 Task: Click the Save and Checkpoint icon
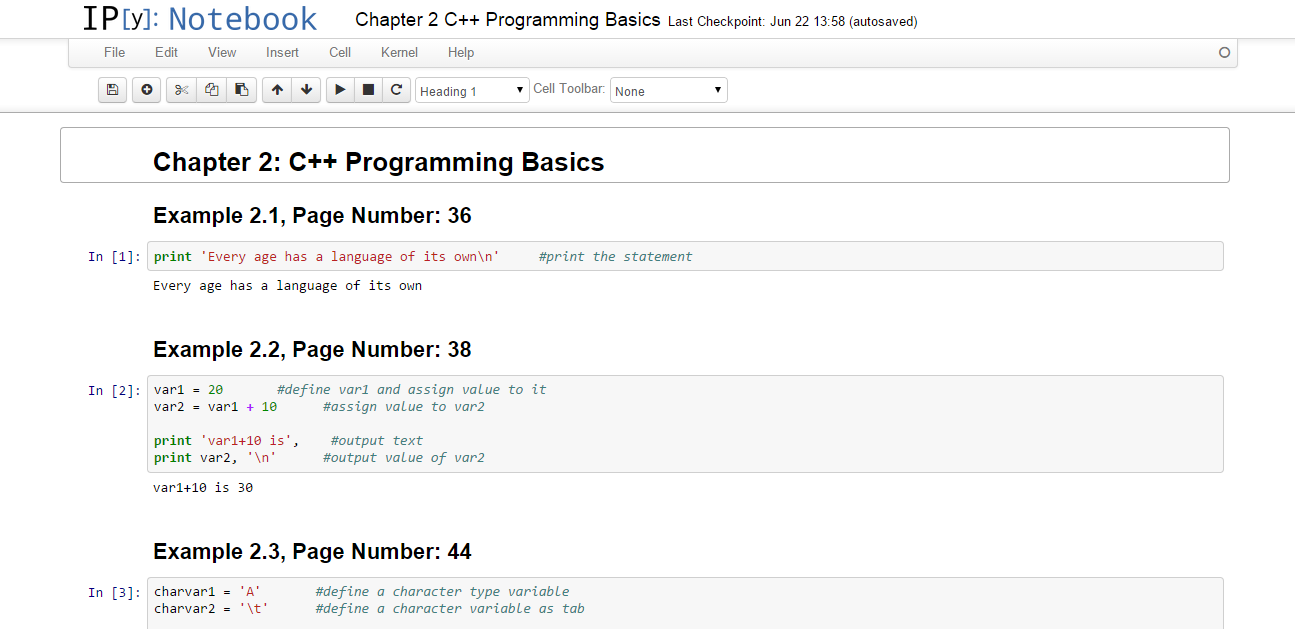point(112,90)
